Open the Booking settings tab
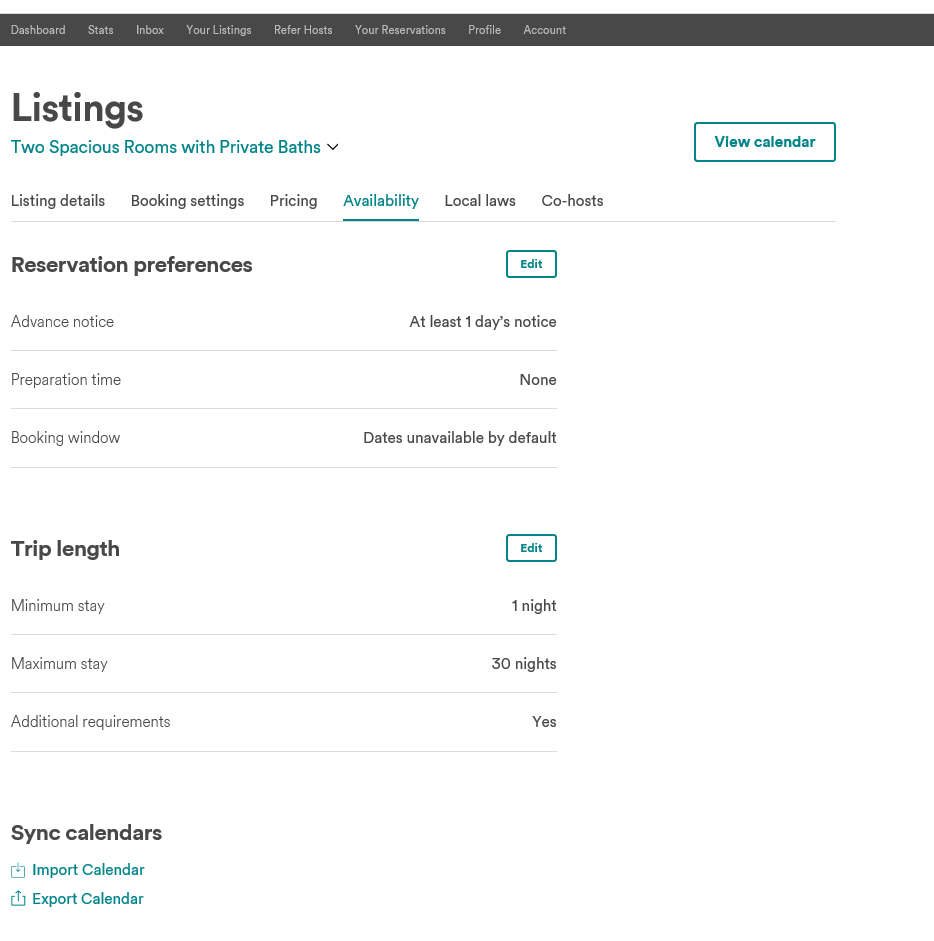This screenshot has height=941, width=934. point(187,201)
